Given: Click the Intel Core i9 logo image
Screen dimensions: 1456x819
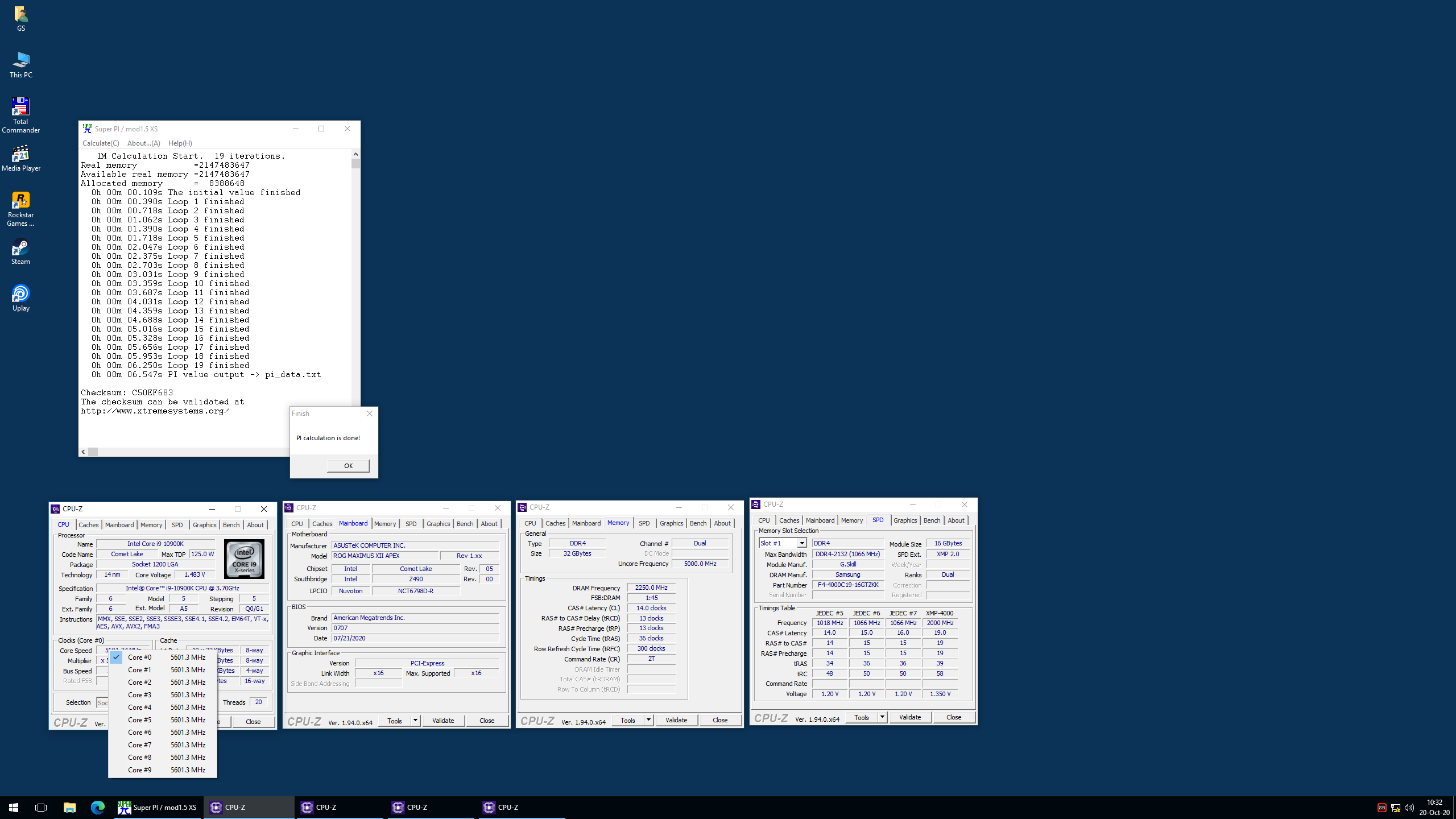Looking at the screenshot, I should point(245,559).
